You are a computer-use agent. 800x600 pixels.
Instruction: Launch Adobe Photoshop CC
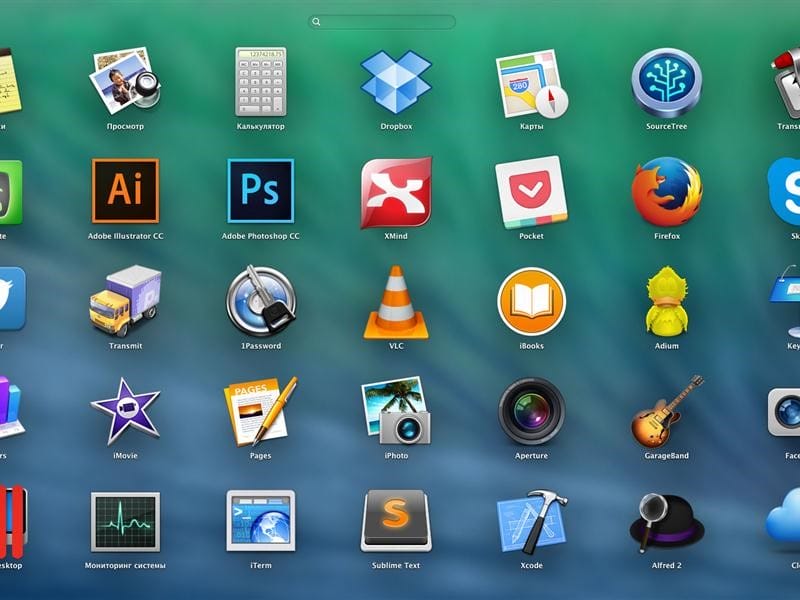260,191
